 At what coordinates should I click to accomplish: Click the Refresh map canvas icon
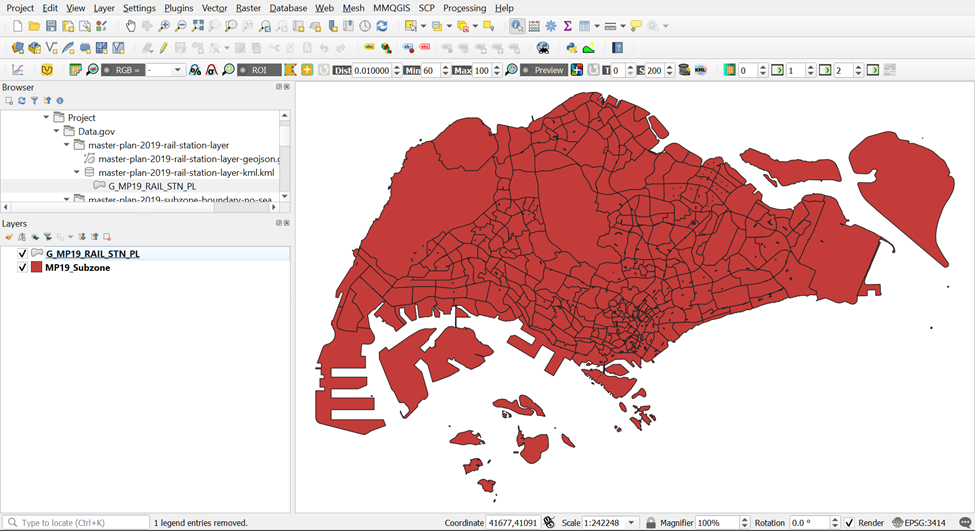pos(381,26)
